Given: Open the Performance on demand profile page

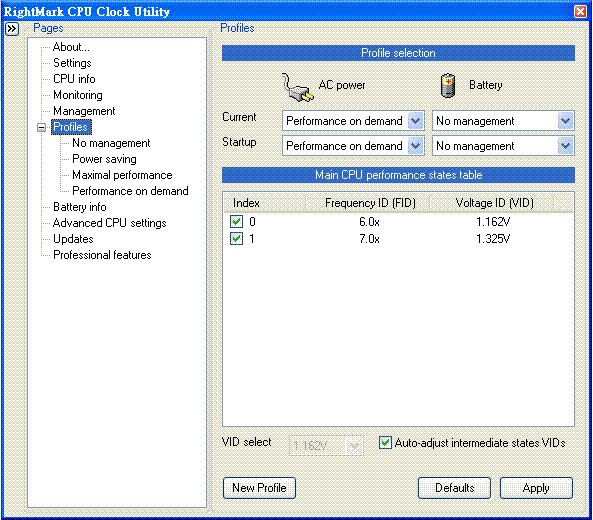Looking at the screenshot, I should [x=130, y=191].
